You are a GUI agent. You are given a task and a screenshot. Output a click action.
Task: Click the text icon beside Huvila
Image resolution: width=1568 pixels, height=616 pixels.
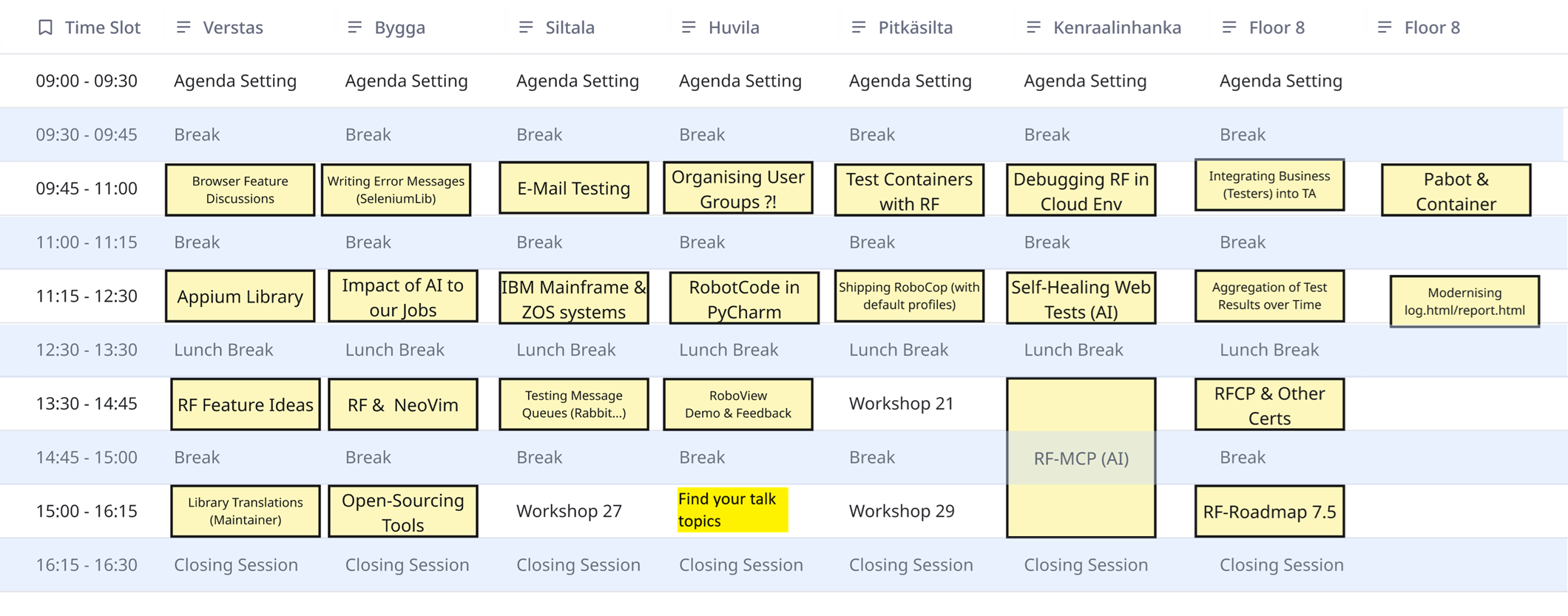pos(689,27)
